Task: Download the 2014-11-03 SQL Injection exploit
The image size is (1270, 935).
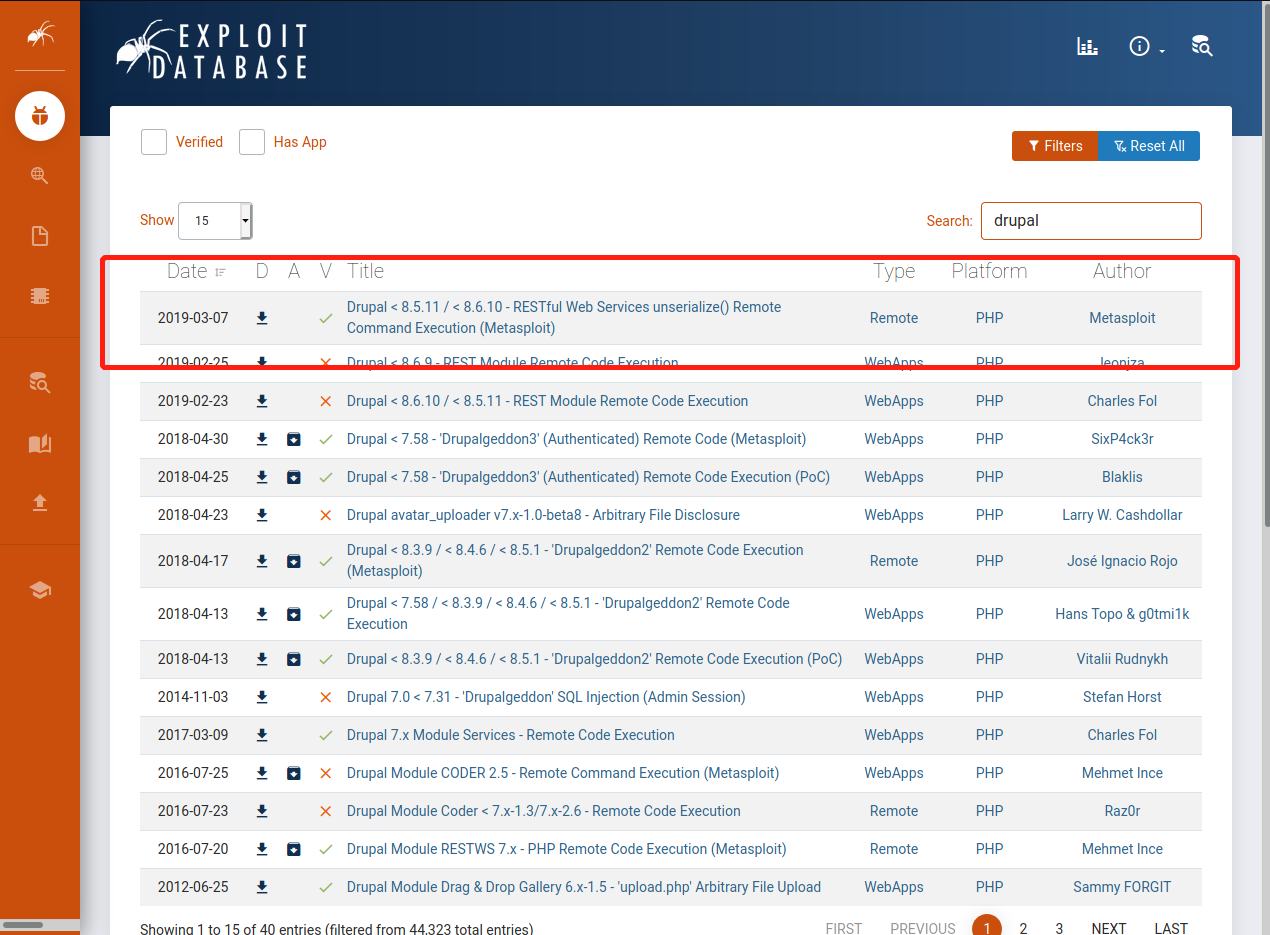Action: [x=262, y=697]
